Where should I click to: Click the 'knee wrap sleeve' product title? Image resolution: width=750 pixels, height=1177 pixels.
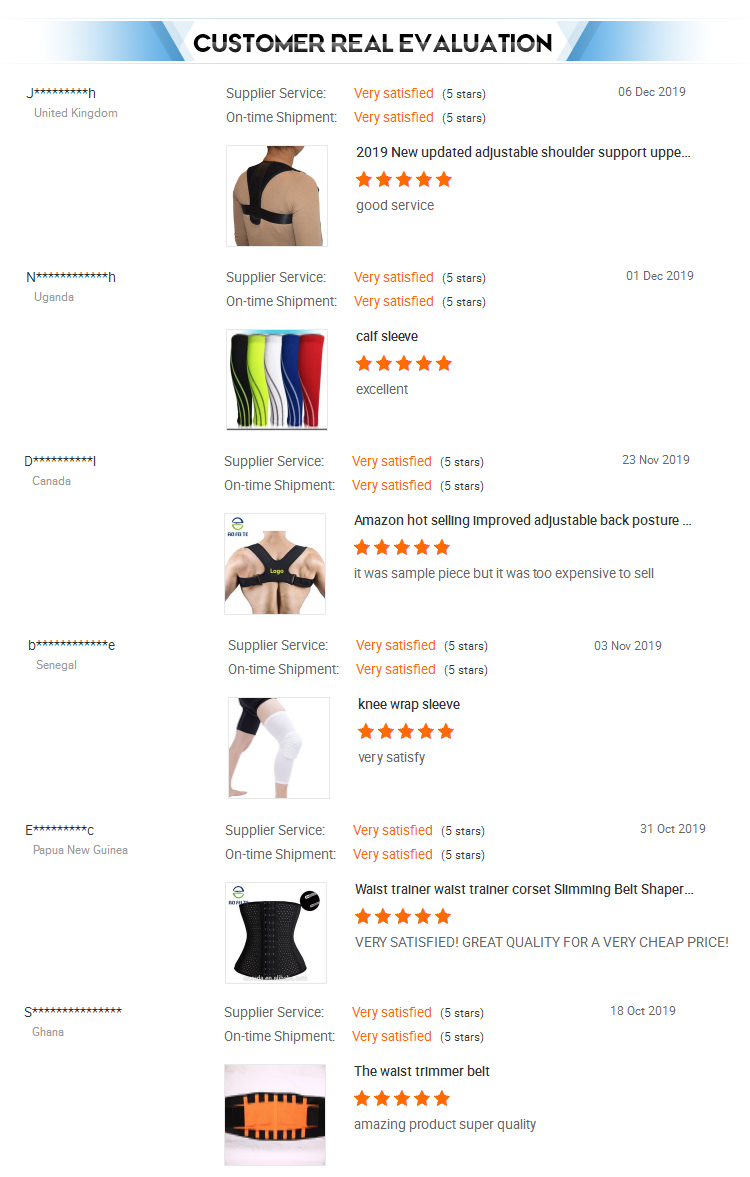pyautogui.click(x=409, y=704)
